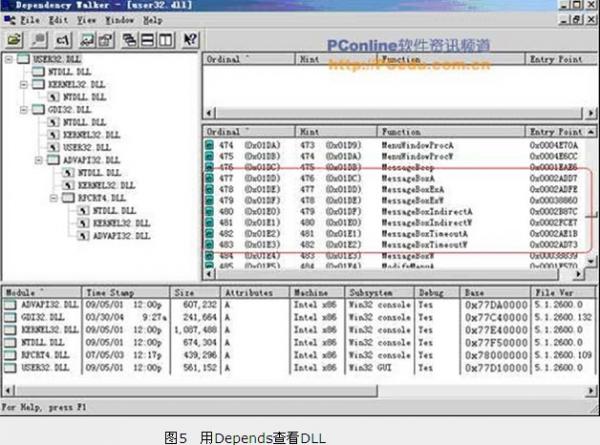This screenshot has height=445, width=600.
Task: Click the Open file toolbar icon
Action: point(15,40)
